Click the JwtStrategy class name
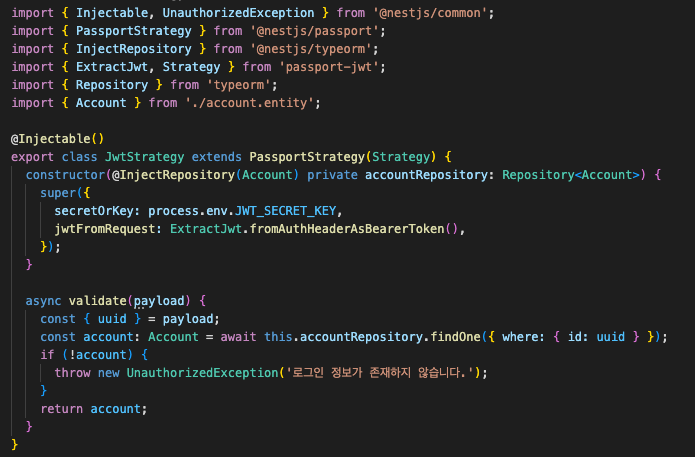Viewport: 695px width, 457px height. [x=144, y=157]
